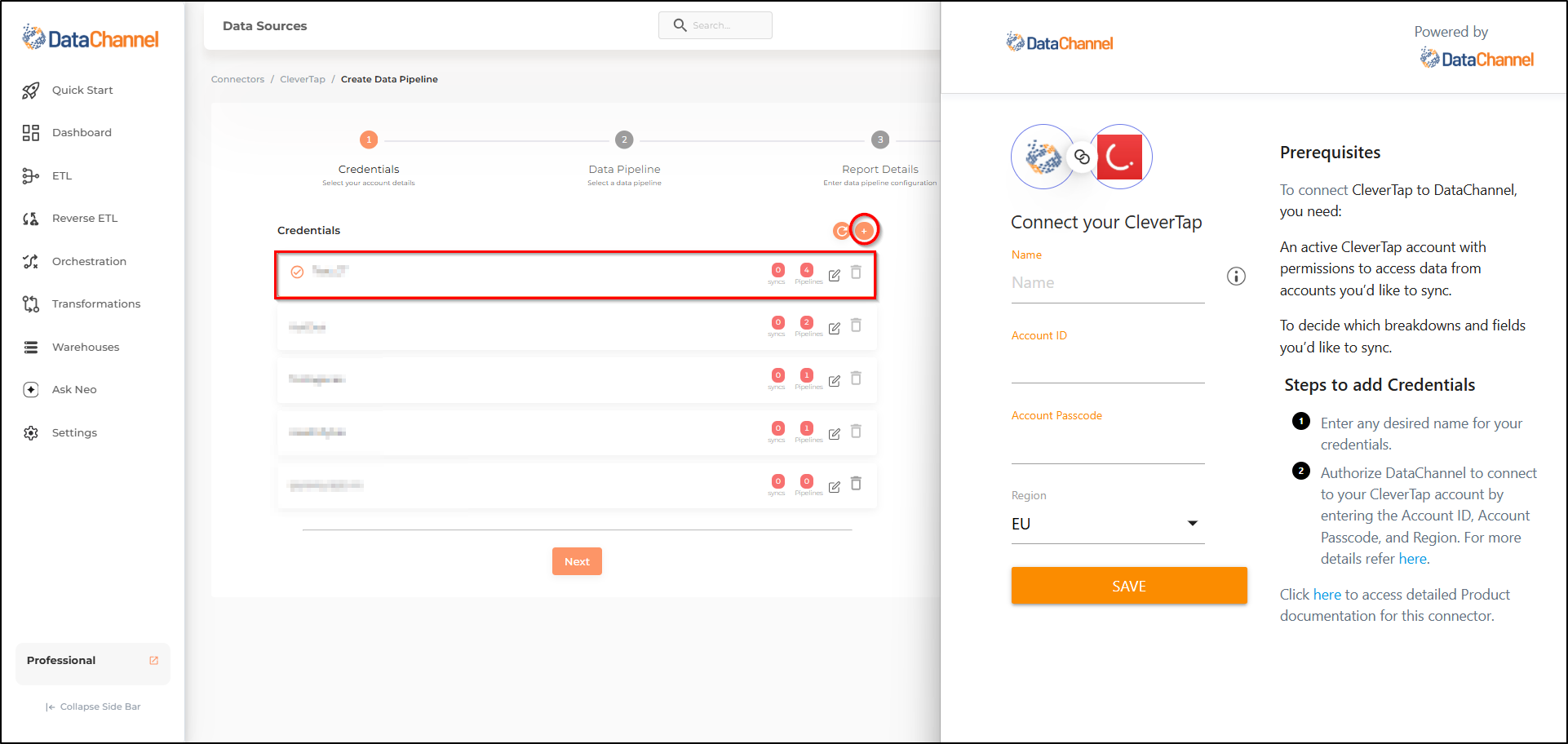Delete the credential with 4 pipelines
The width and height of the screenshot is (1568, 744).
tap(856, 272)
